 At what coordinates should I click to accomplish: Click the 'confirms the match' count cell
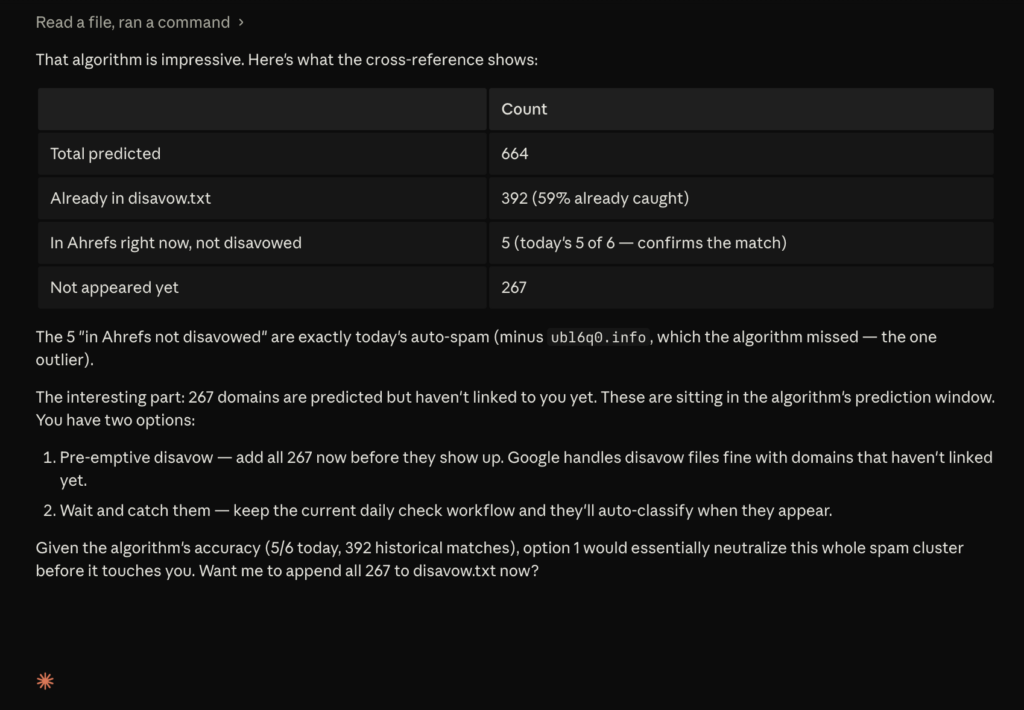pos(741,242)
